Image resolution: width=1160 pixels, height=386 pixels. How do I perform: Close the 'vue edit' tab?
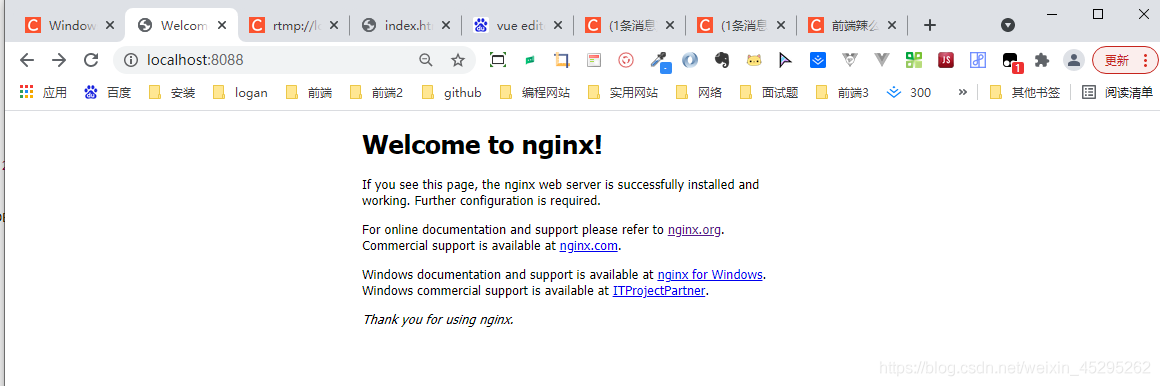click(558, 25)
